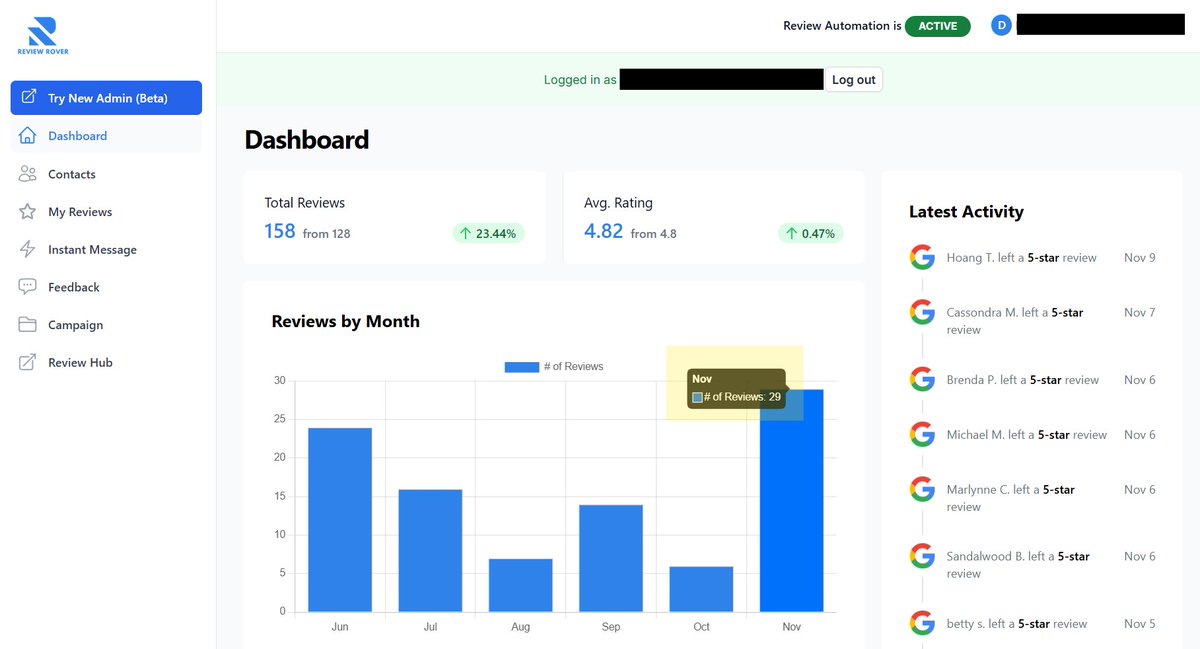The image size is (1200, 649).
Task: Click the Campaign folder icon
Action: point(30,324)
